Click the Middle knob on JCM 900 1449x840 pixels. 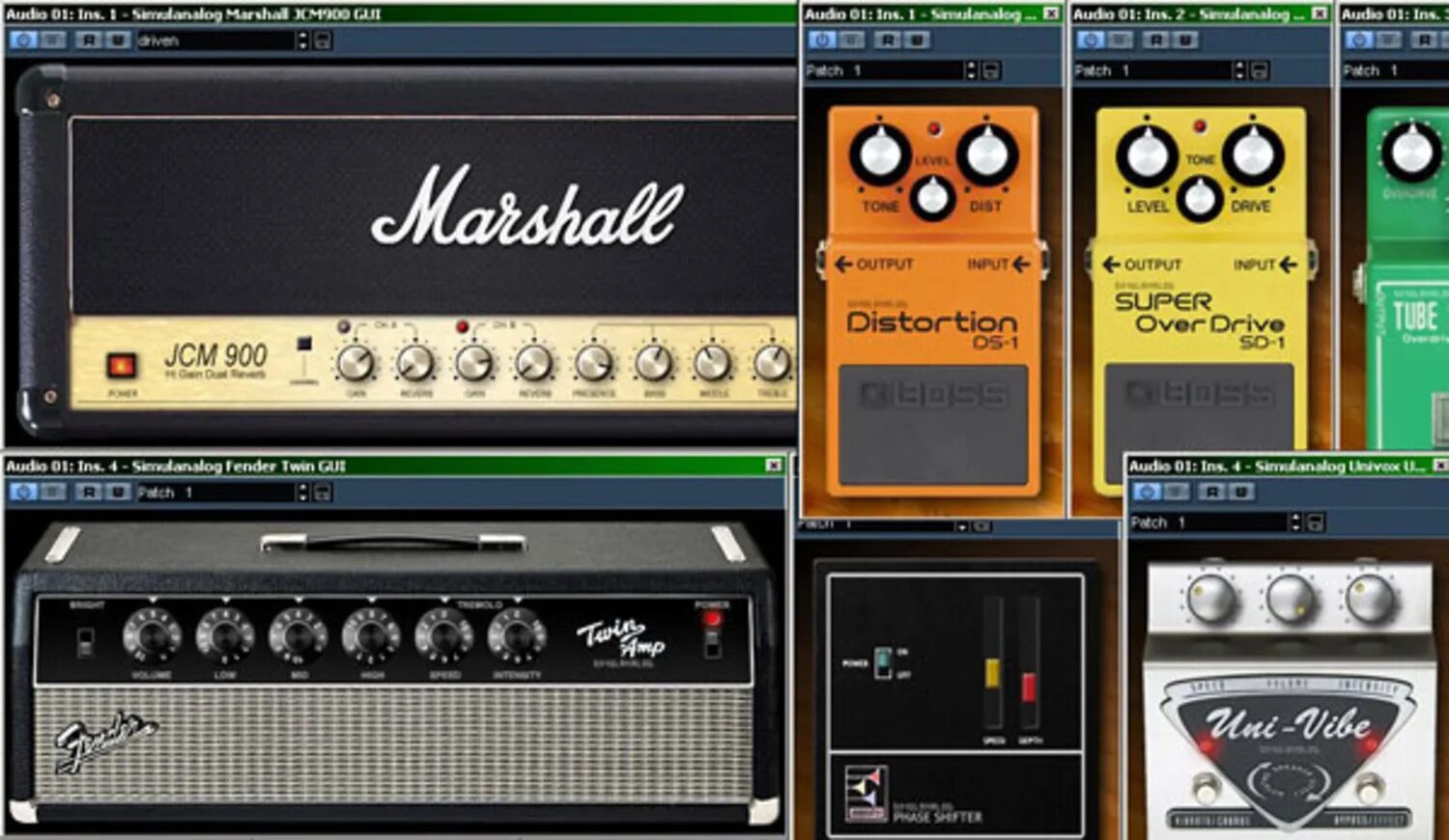(x=713, y=363)
